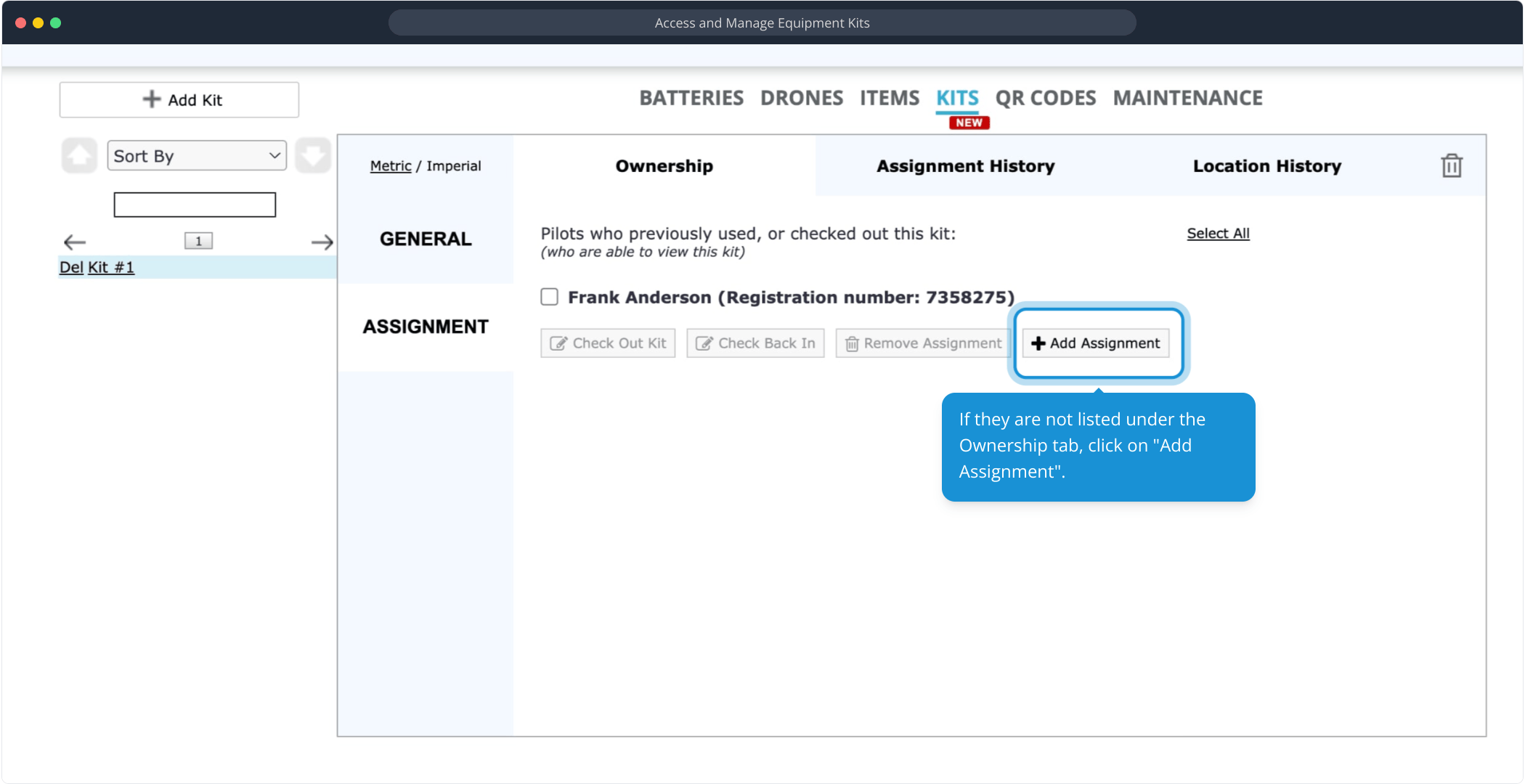Viewport: 1525px width, 784px height.
Task: Click the Remove Assignment trash icon
Action: tap(852, 343)
